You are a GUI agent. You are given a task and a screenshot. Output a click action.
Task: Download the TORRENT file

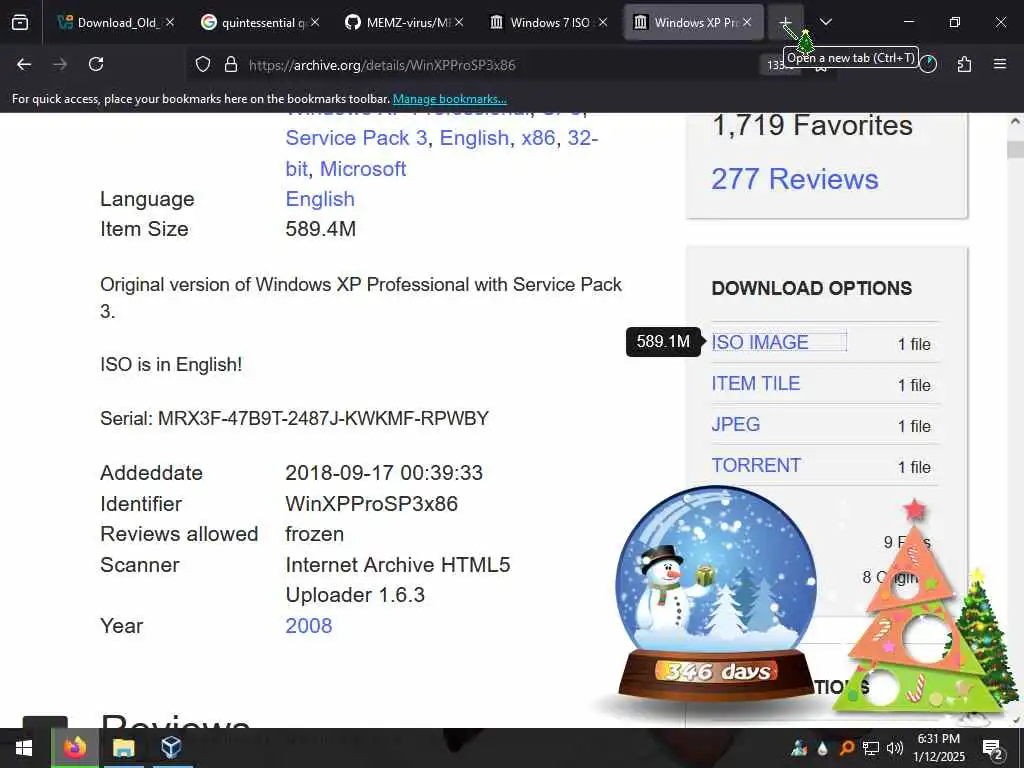point(756,465)
